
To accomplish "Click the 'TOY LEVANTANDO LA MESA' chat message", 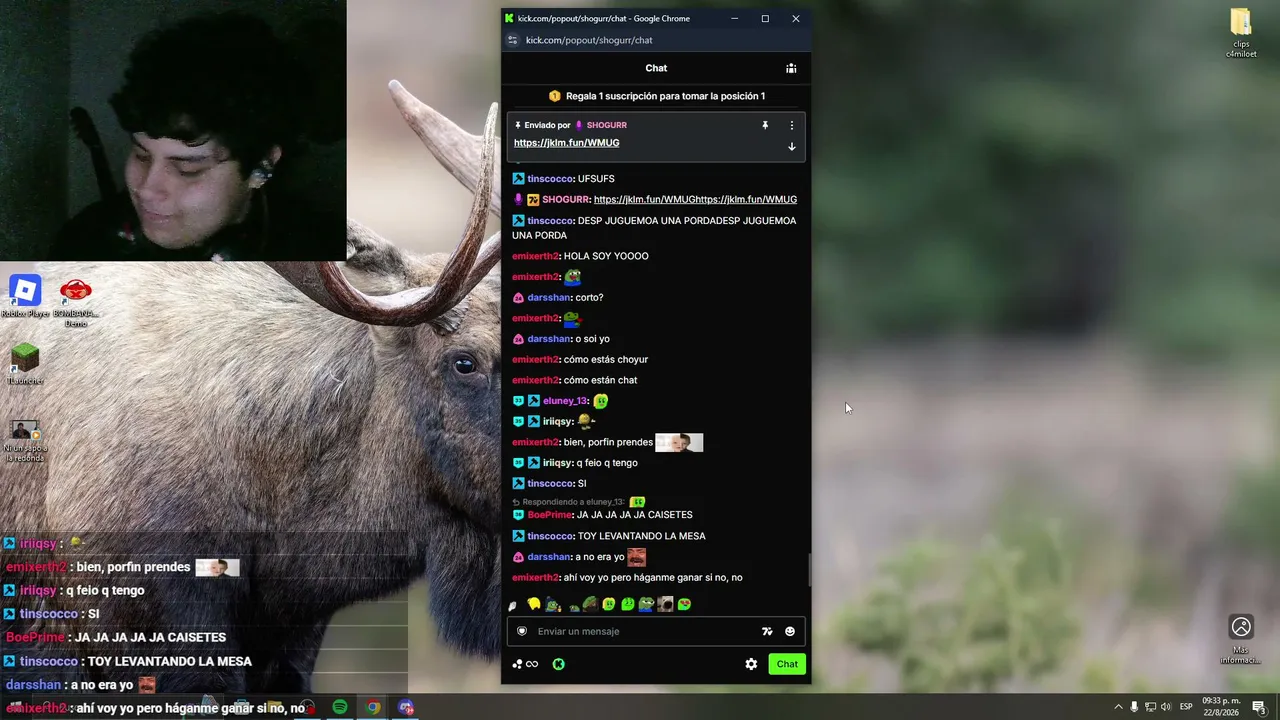I will tap(609, 536).
